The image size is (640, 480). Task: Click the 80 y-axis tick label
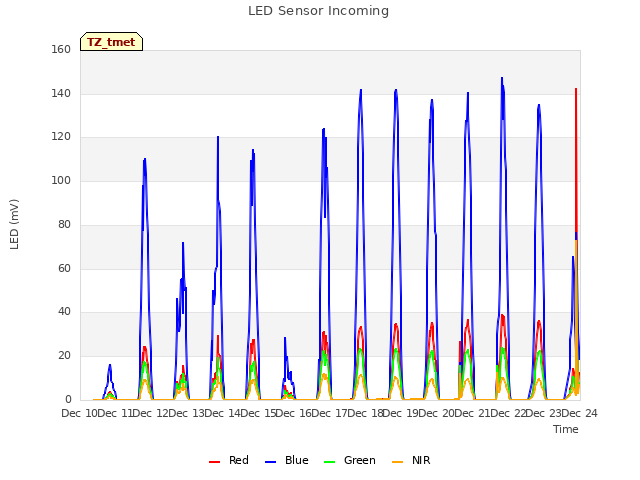click(x=64, y=224)
